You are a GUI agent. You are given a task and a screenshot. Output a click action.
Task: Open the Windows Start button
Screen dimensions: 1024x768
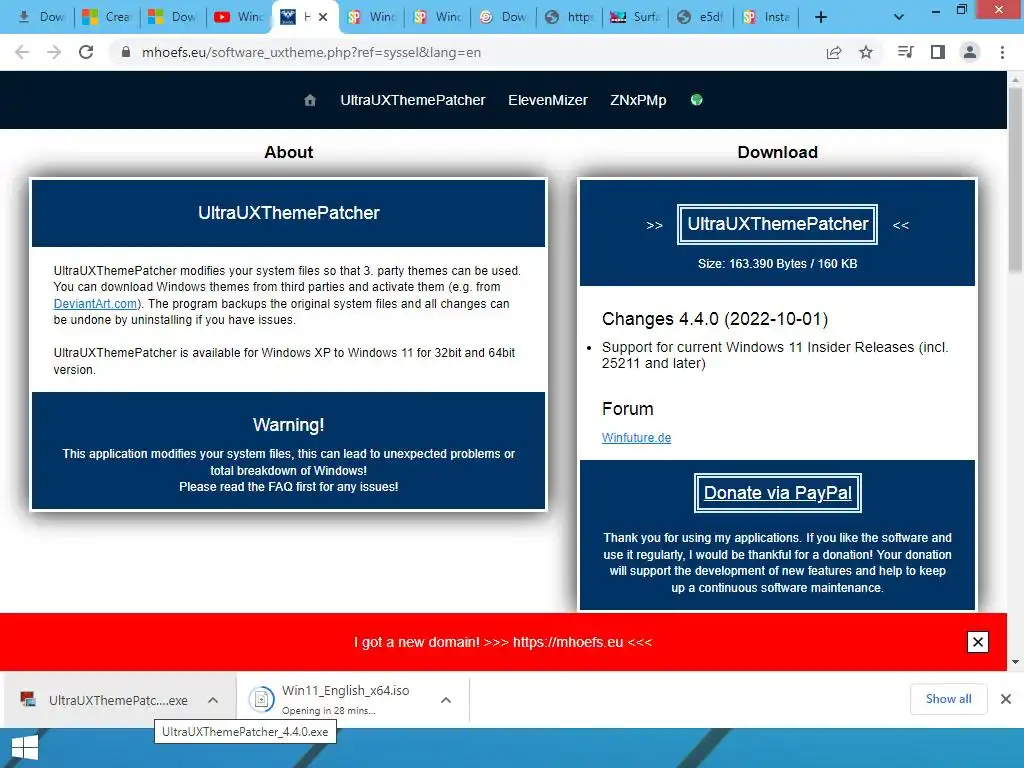click(25, 748)
